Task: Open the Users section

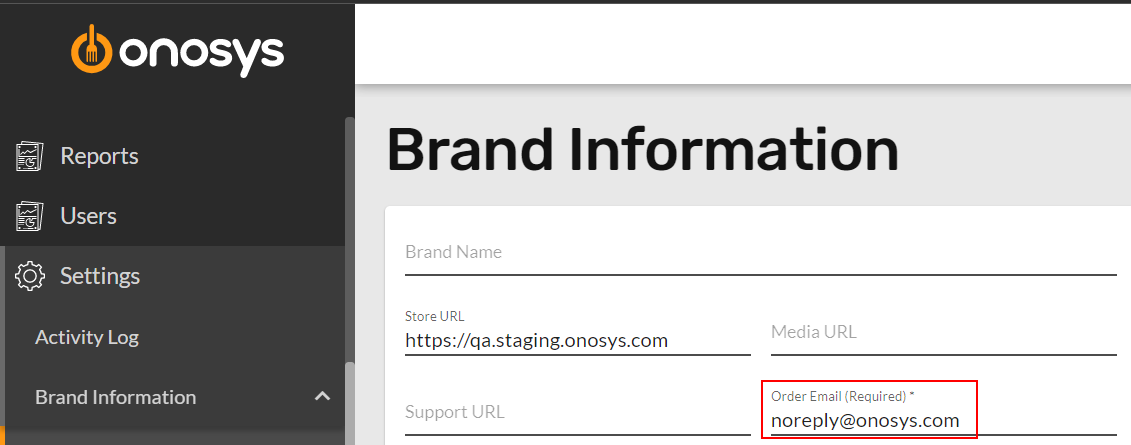Action: [x=88, y=216]
